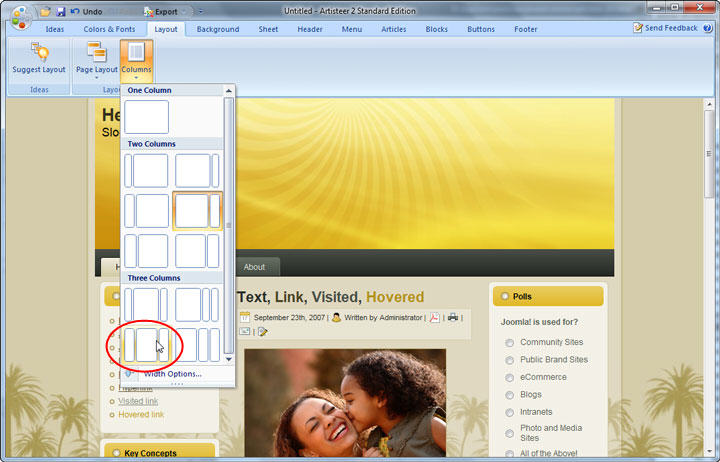Click the Open folder icon in quick access toolbar
The height and width of the screenshot is (462, 720).
(45, 11)
